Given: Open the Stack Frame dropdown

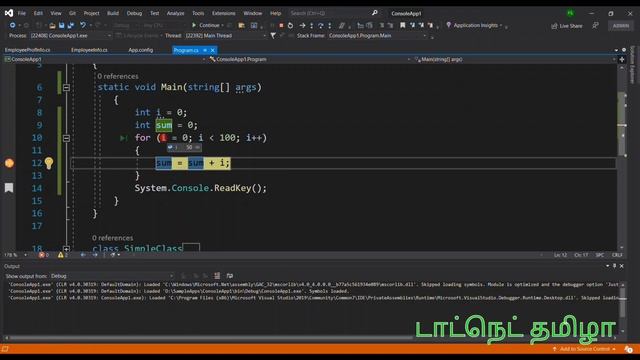Looking at the screenshot, I should (x=378, y=36).
